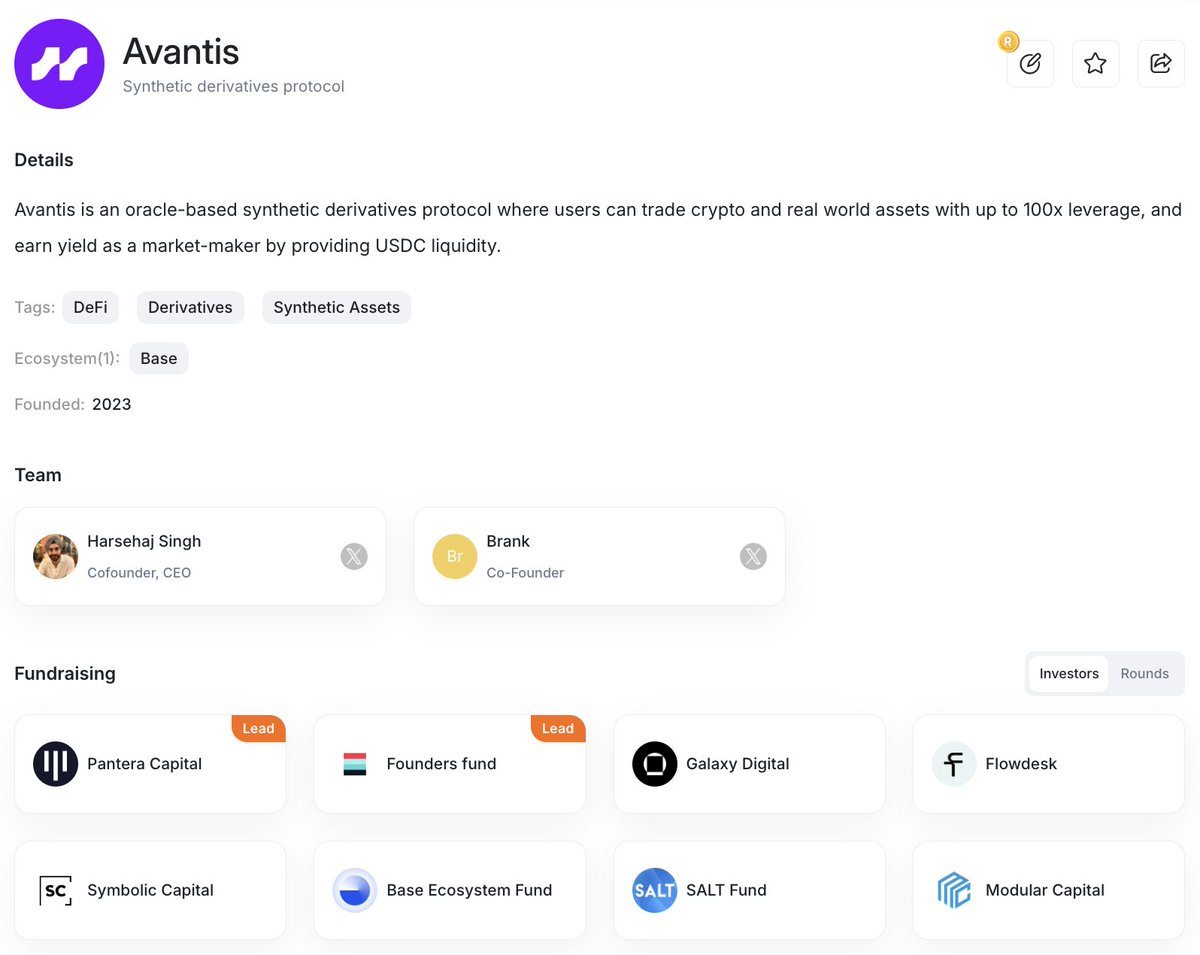Click the Galaxy Digital logo

[x=654, y=764]
